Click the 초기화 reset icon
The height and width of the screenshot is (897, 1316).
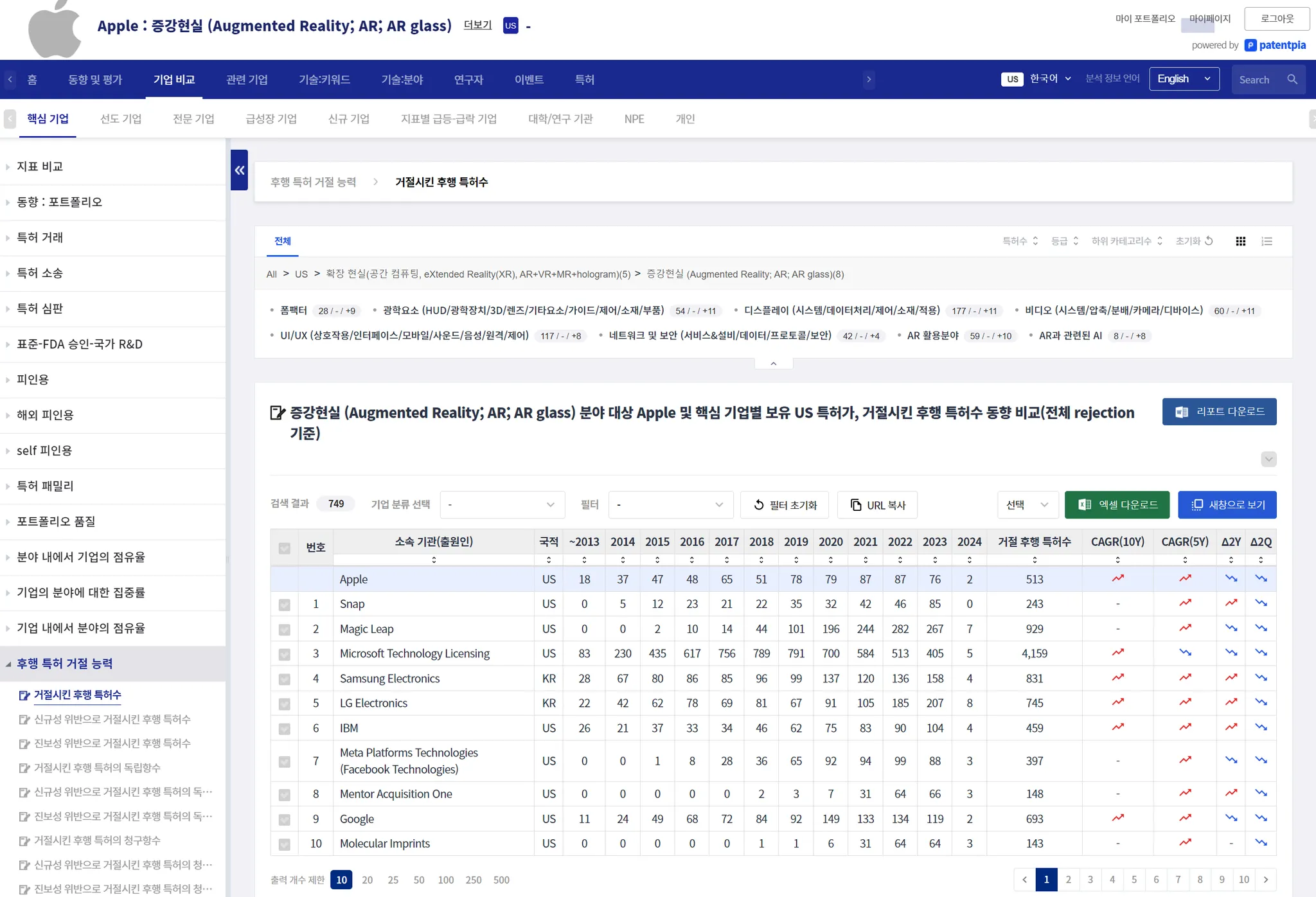tap(1209, 241)
